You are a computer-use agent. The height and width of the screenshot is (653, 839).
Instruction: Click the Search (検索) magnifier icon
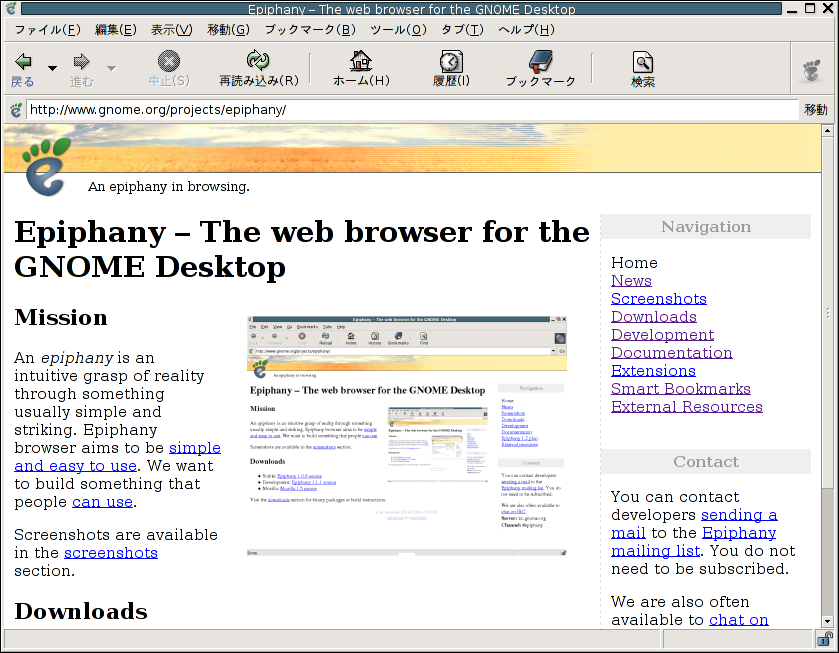click(643, 62)
